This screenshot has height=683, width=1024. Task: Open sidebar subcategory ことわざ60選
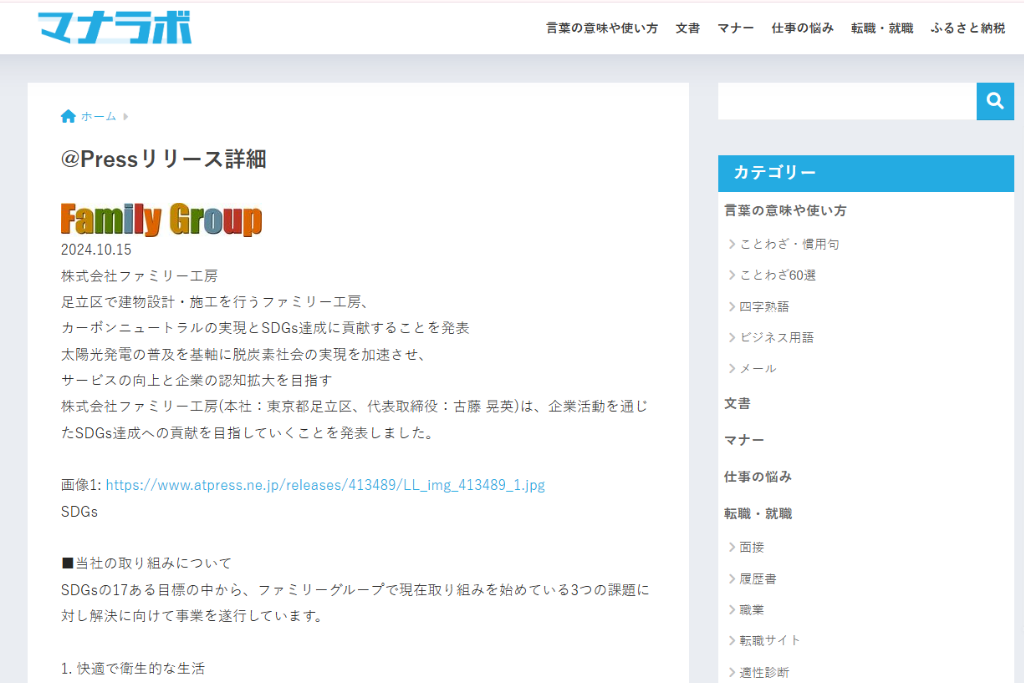(777, 276)
